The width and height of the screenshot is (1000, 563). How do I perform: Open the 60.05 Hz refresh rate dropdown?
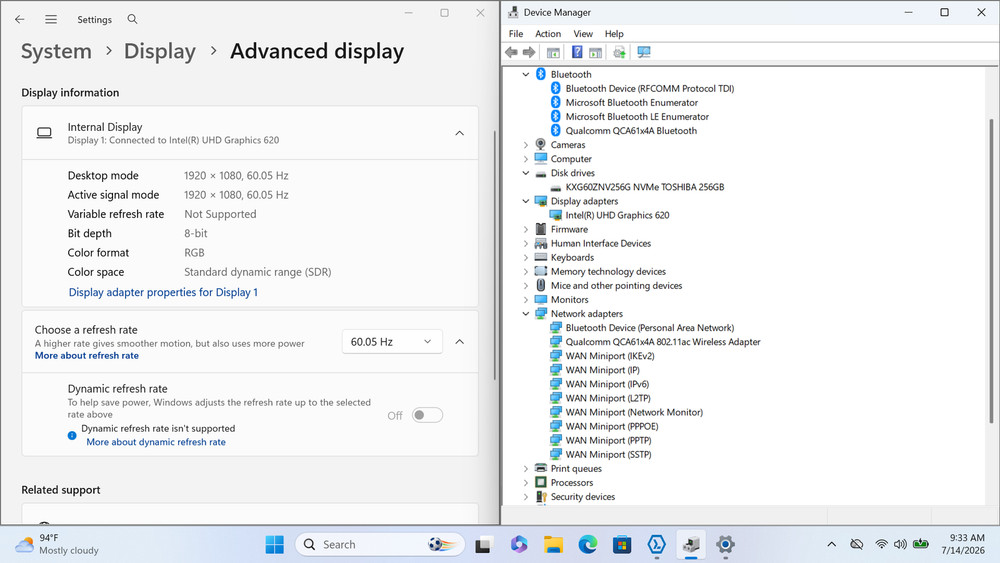(392, 342)
